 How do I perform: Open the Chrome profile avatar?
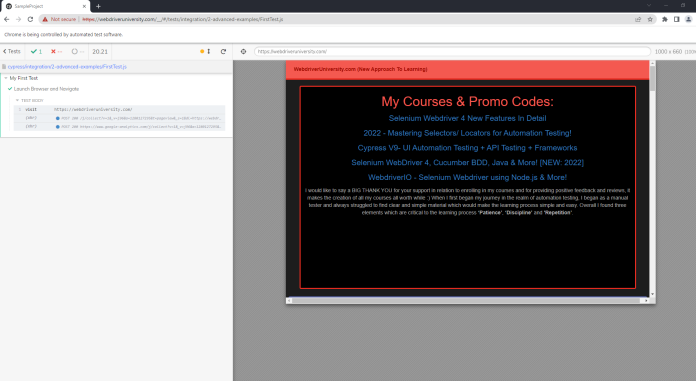click(689, 20)
